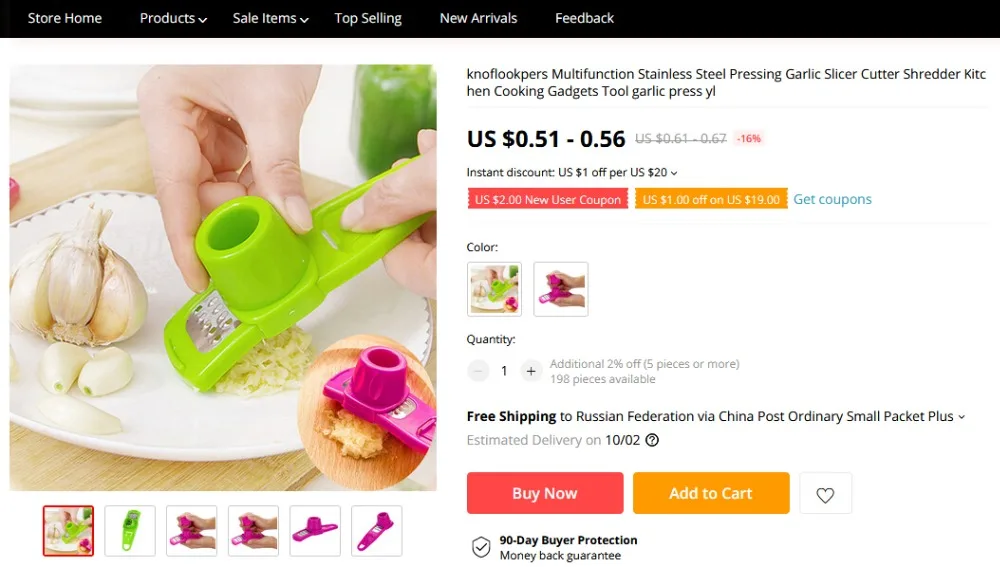Viewport: 1000px width, 567px height.
Task: View second thumbnail of green press
Action: 130,531
